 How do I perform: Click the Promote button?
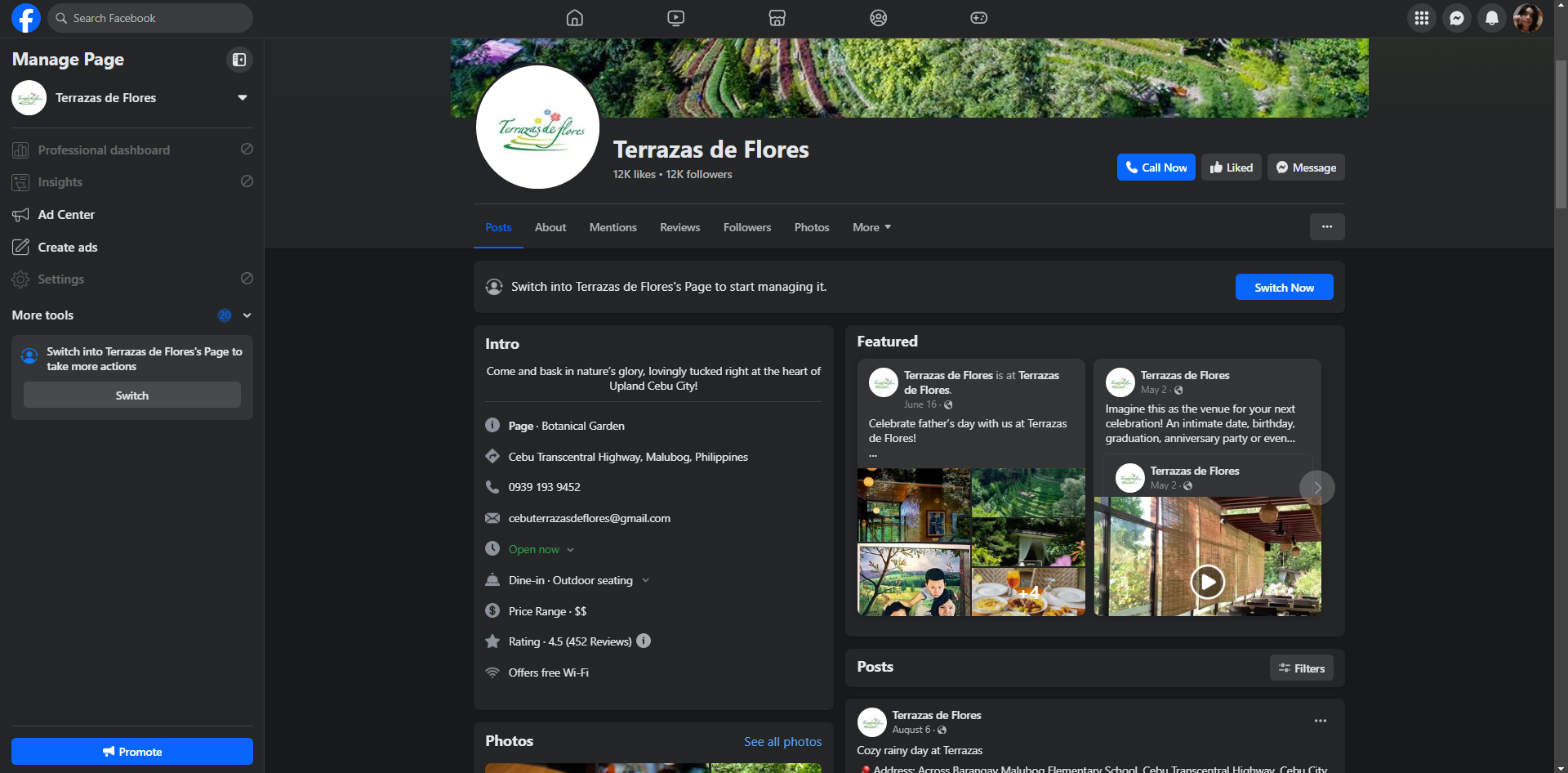132,752
